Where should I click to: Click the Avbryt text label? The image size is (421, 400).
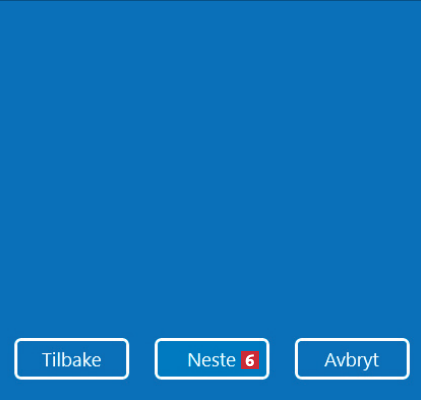[352, 361]
